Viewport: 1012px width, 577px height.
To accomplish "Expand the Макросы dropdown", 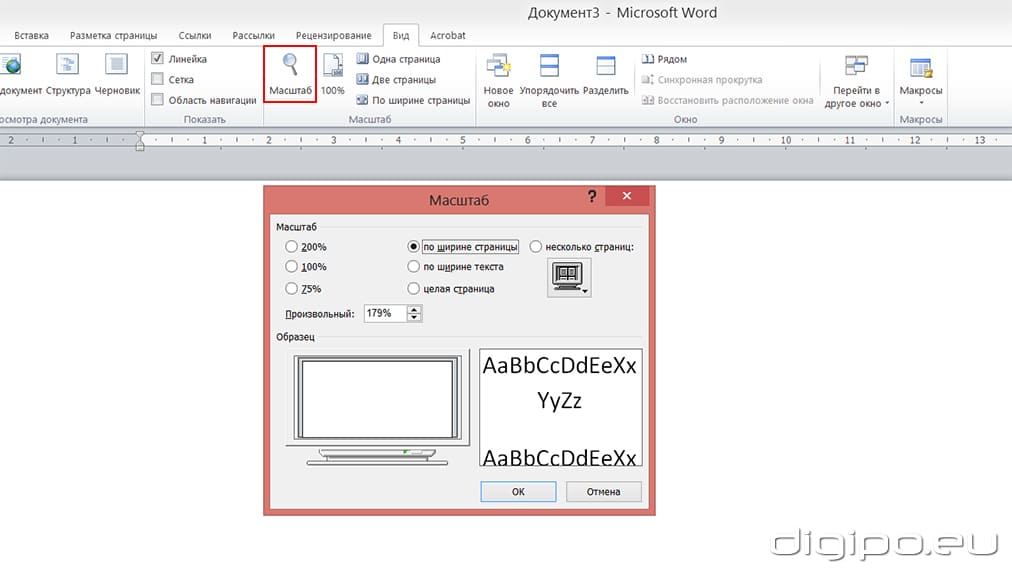I will 920,102.
